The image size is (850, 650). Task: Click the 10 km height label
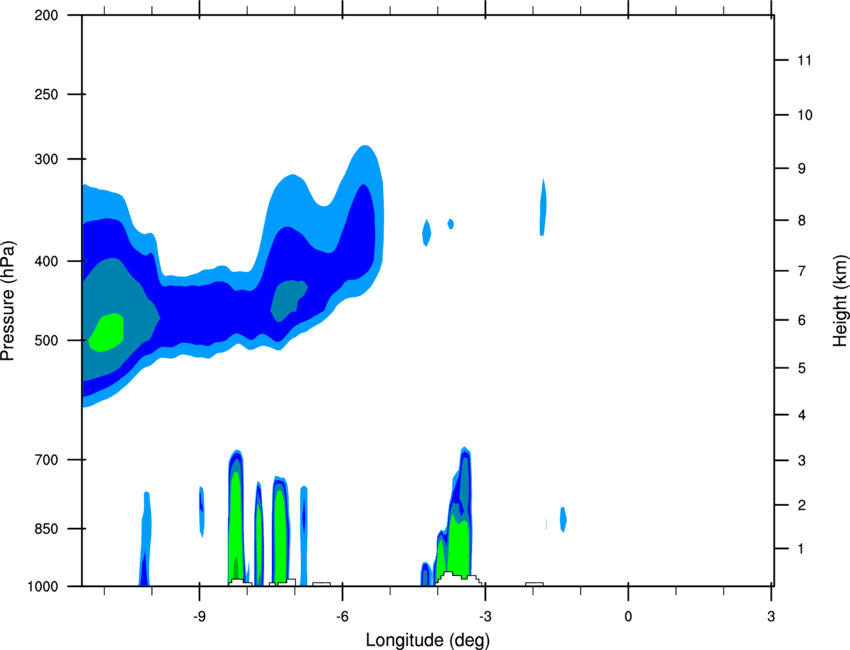click(x=804, y=115)
